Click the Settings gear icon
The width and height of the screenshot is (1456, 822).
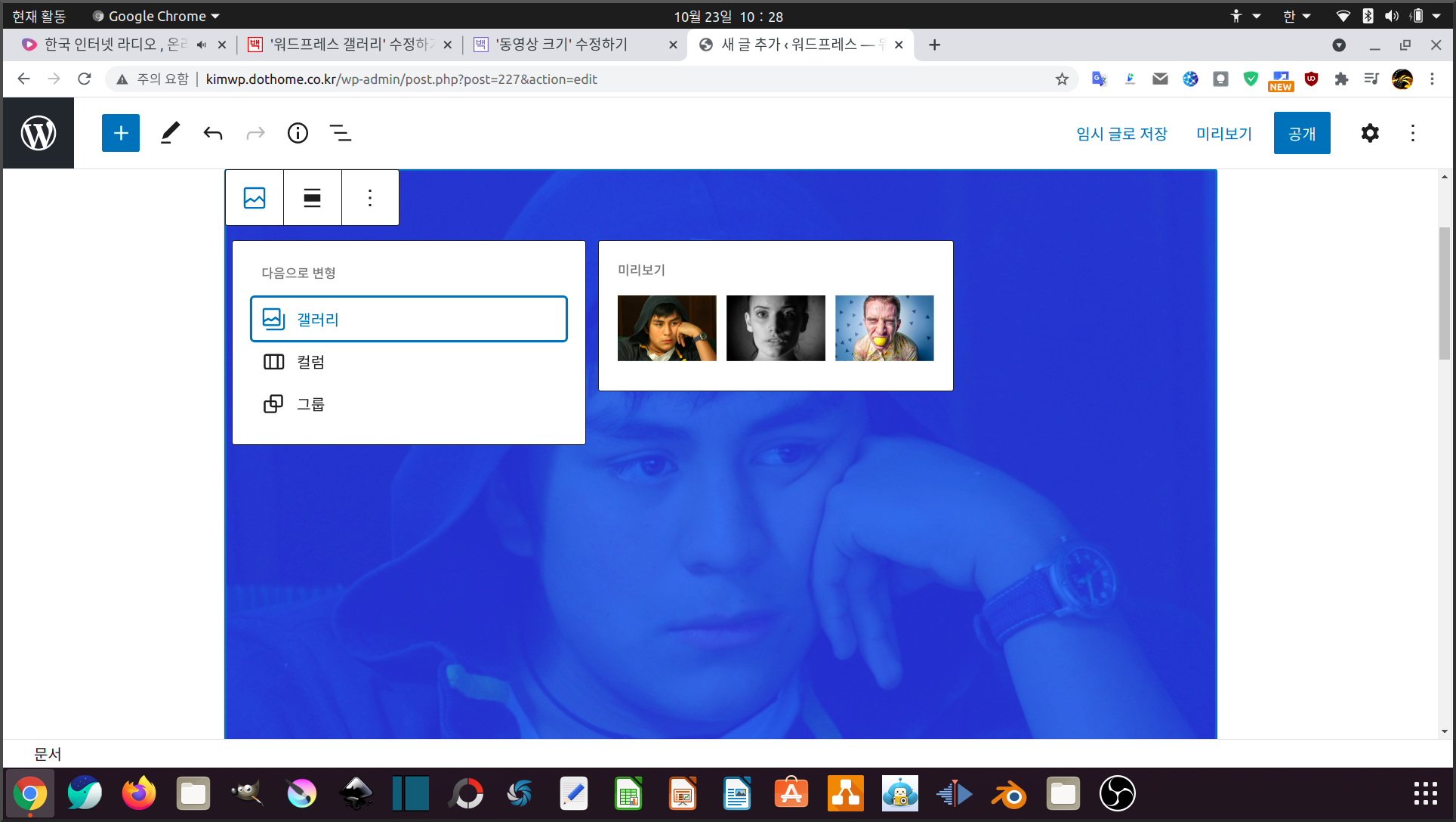(x=1370, y=132)
